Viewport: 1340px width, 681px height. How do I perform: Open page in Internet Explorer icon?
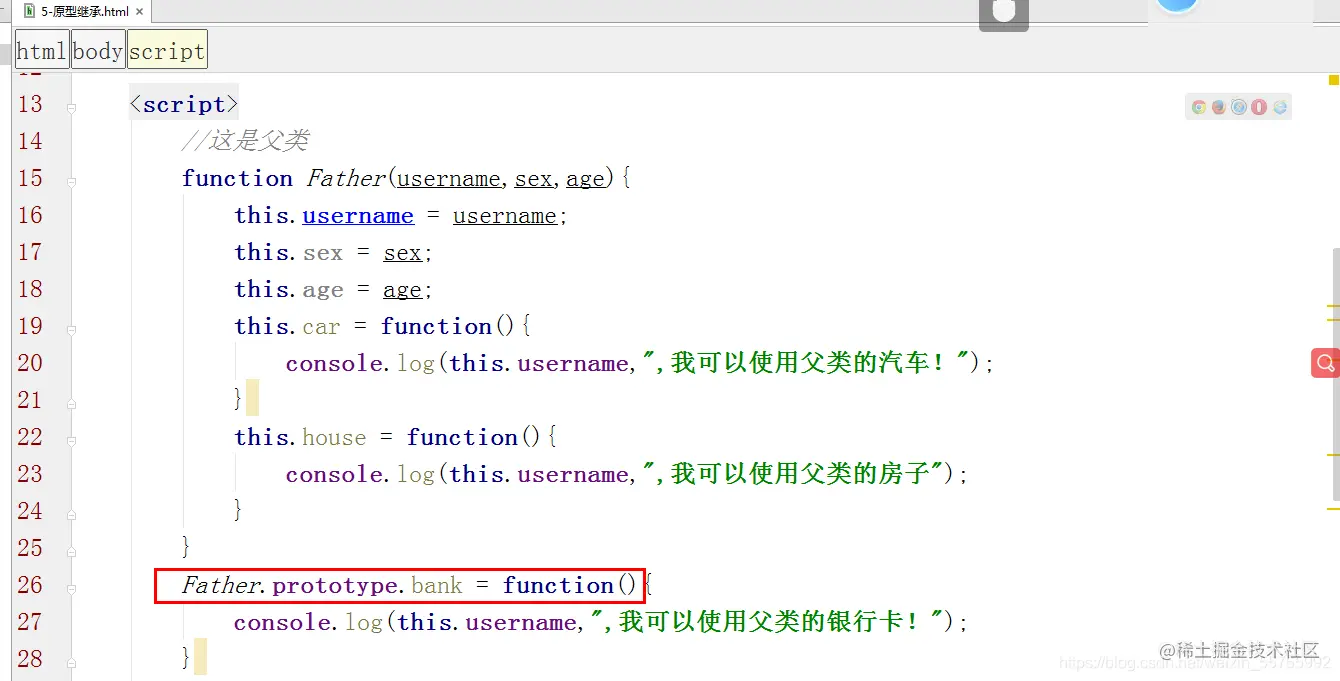click(1280, 107)
